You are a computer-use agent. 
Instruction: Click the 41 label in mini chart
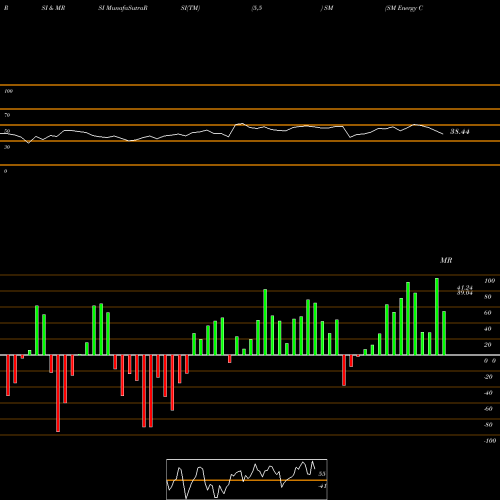(x=322, y=486)
